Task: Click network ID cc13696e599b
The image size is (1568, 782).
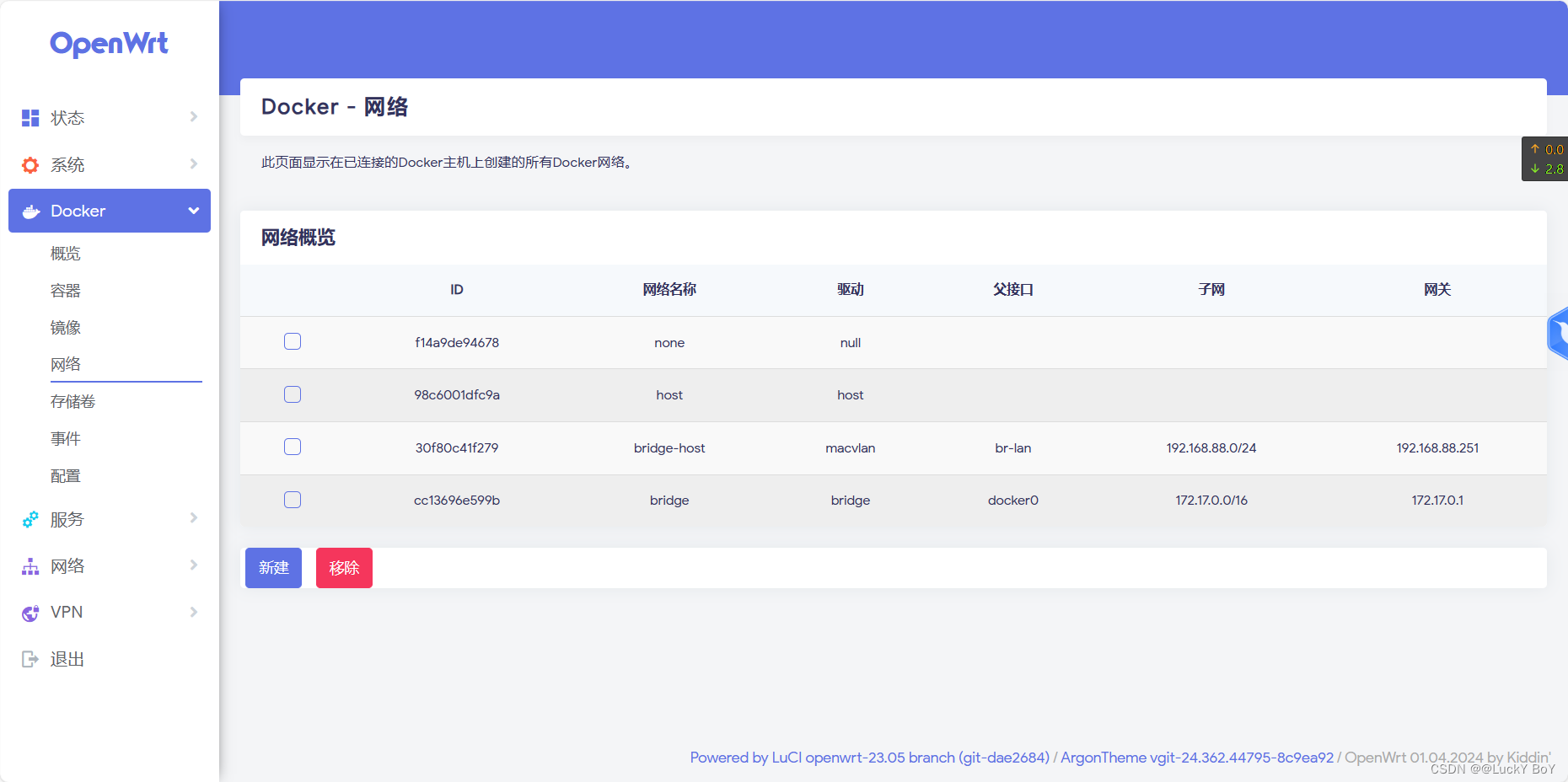Action: (x=457, y=501)
